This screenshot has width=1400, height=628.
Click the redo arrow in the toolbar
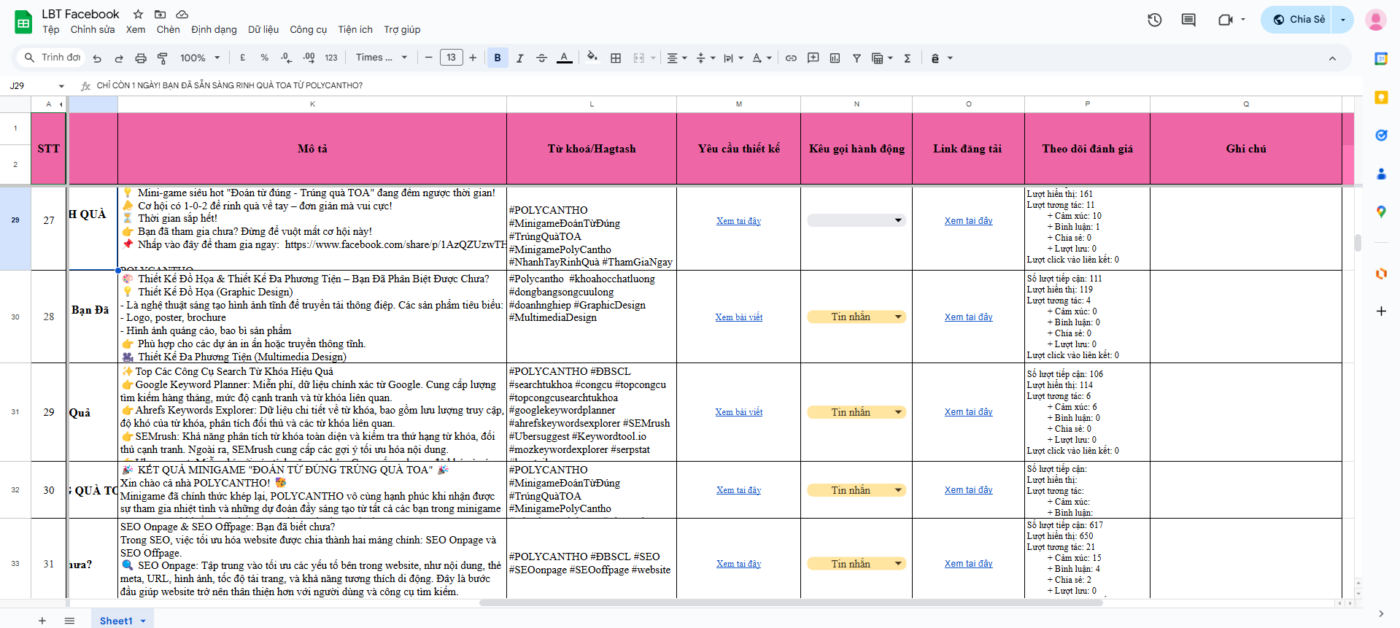point(118,58)
